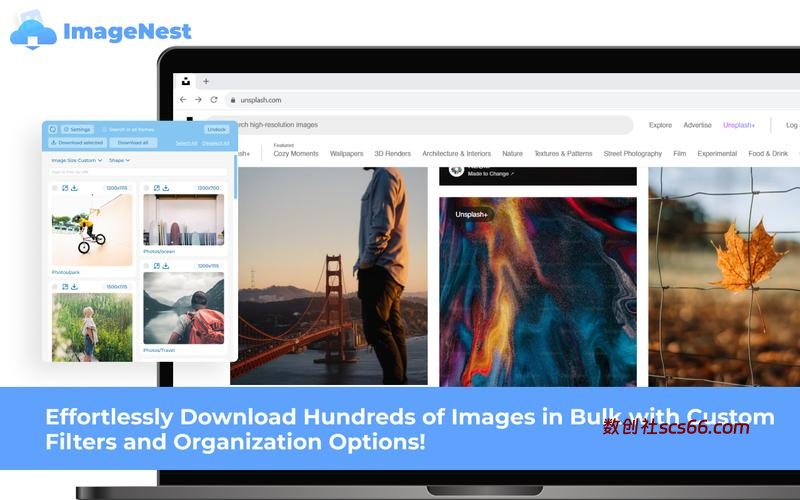
Task: Reload the page with browser refresh icon
Action: point(214,100)
